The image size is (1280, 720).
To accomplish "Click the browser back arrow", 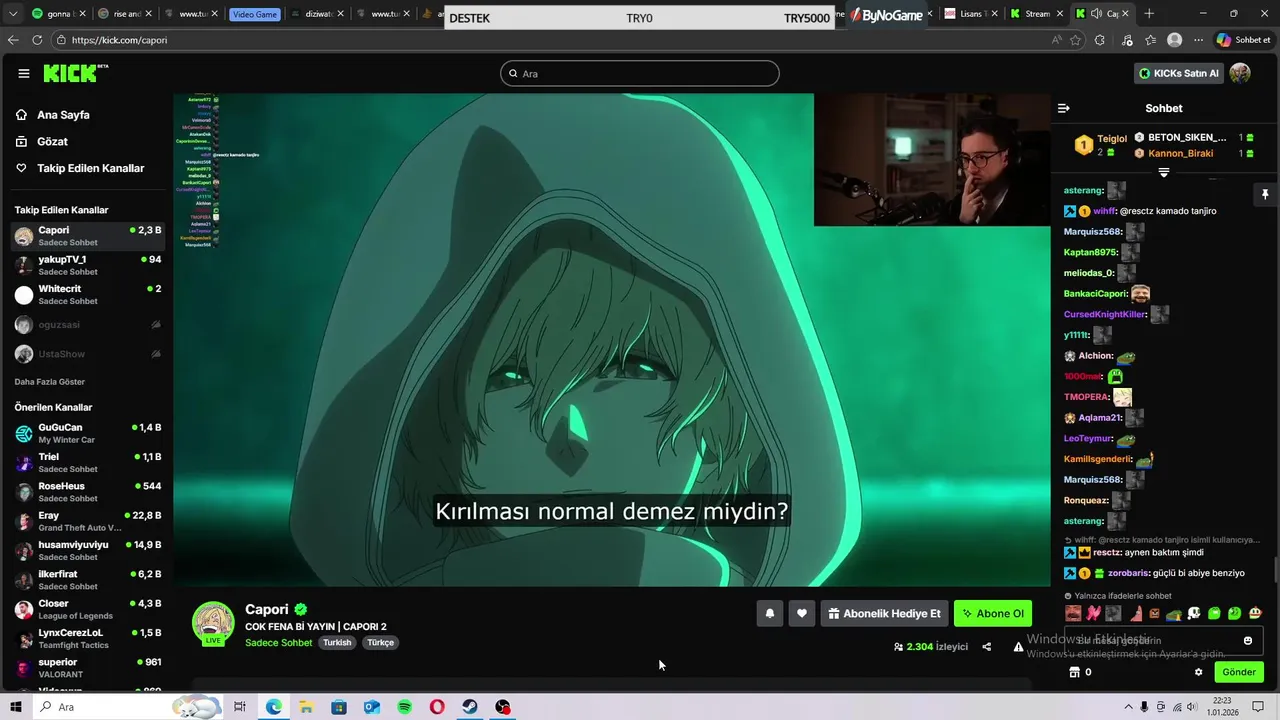I will 13,40.
